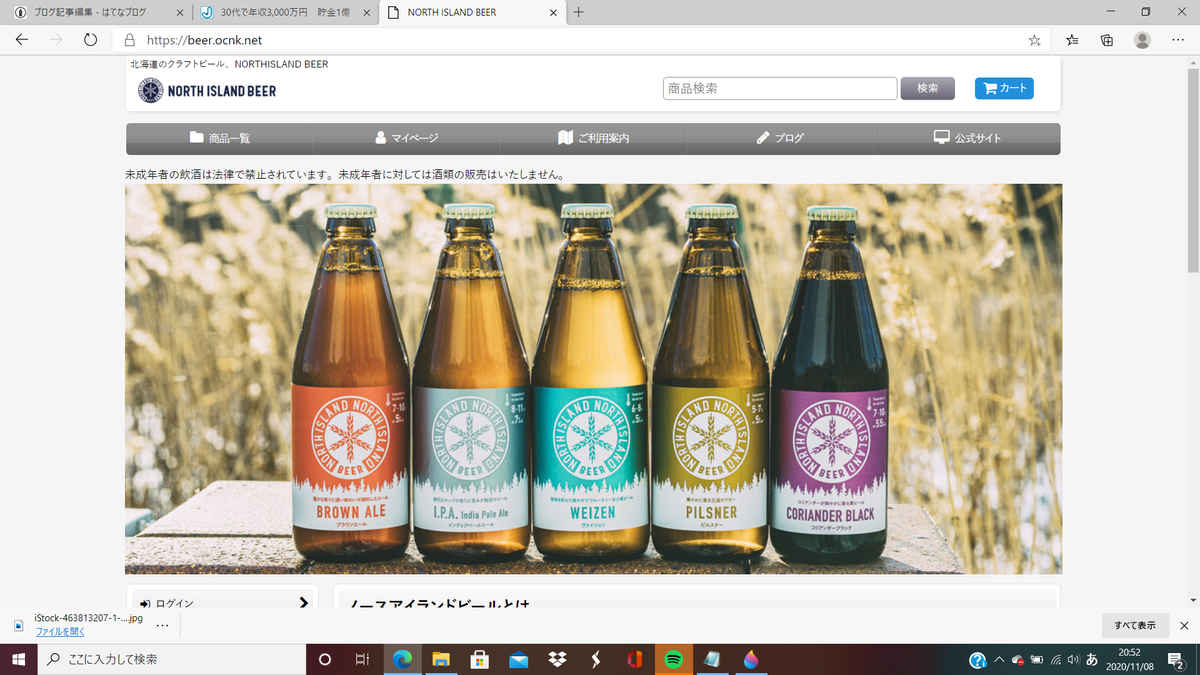This screenshot has height=675, width=1200.
Task: Open the favorites list icon
Action: (1072, 40)
